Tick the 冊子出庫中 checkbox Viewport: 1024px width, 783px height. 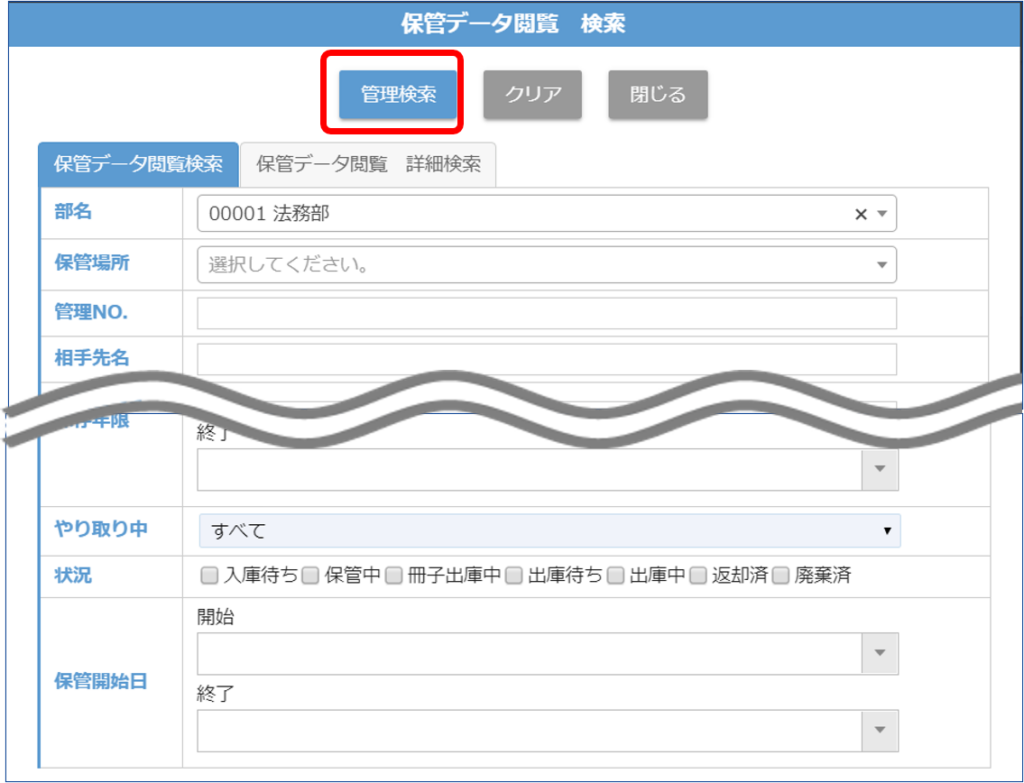(393, 576)
